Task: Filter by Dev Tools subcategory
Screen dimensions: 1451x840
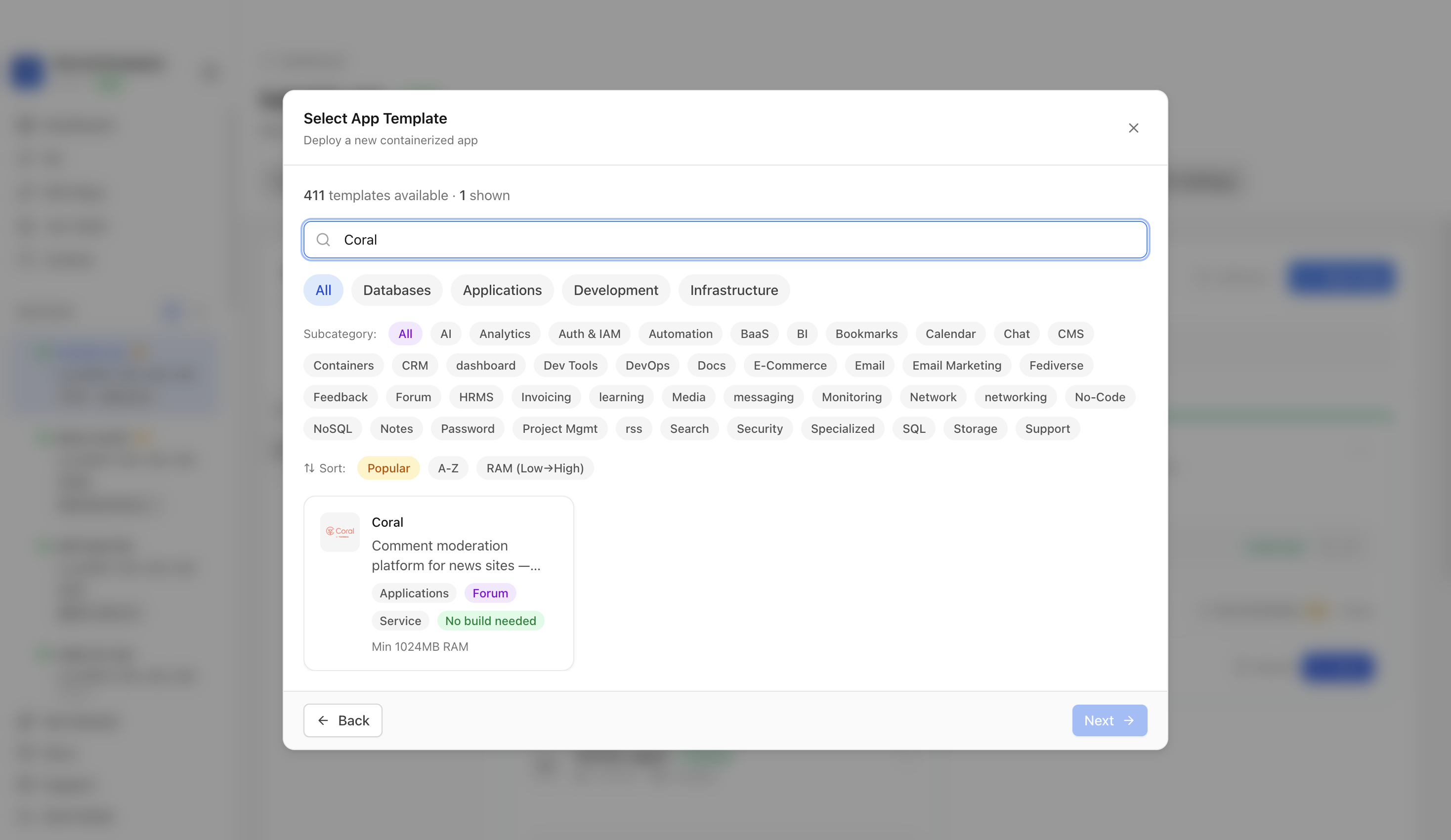Action: [x=571, y=366]
